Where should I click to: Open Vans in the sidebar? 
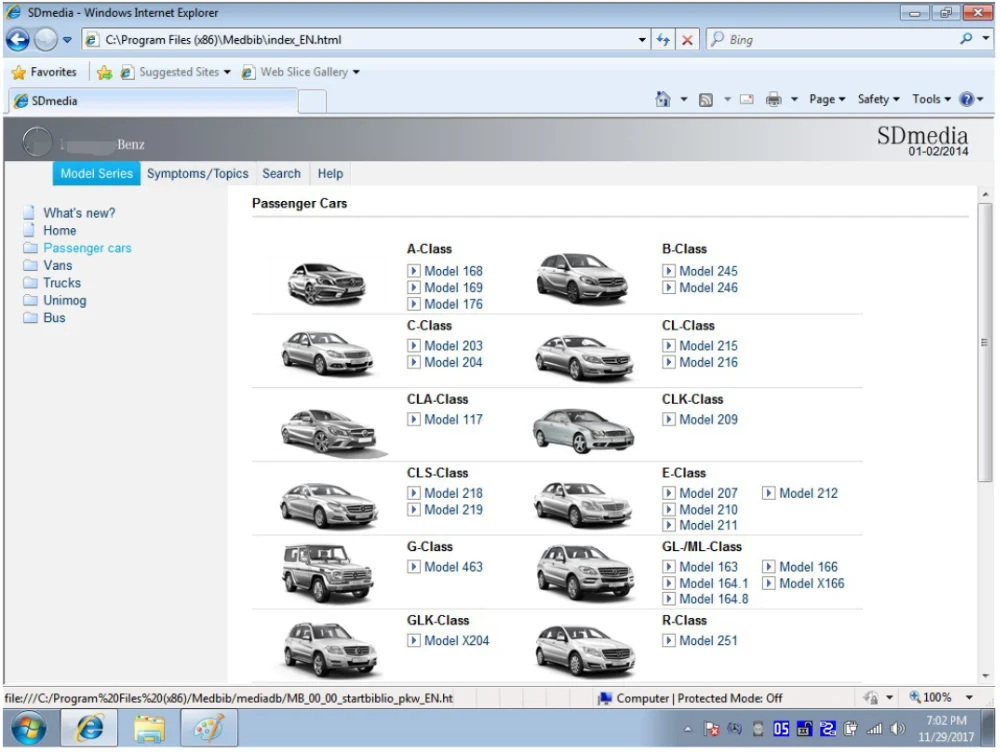tap(57, 265)
